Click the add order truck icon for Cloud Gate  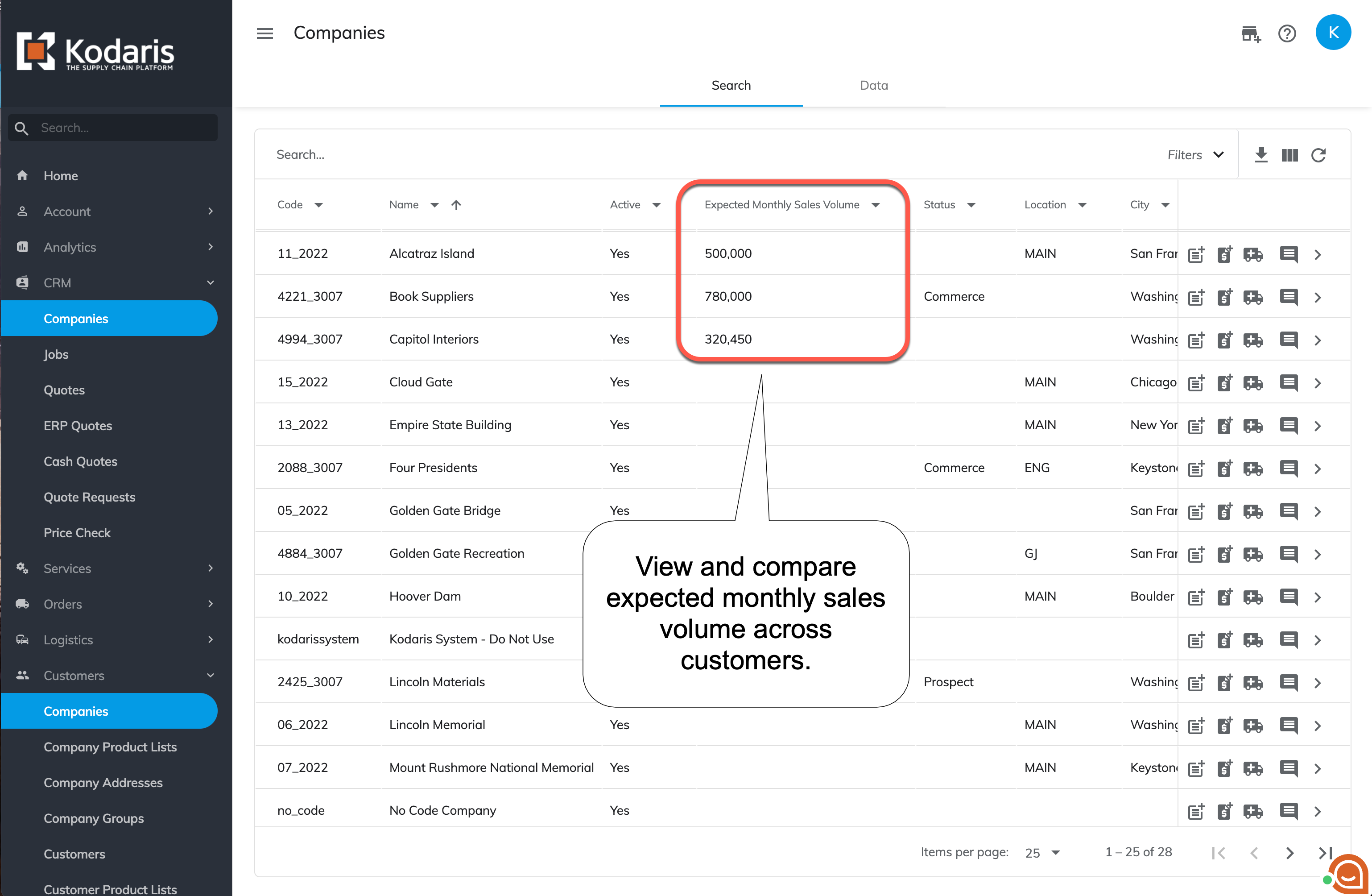(x=1253, y=382)
